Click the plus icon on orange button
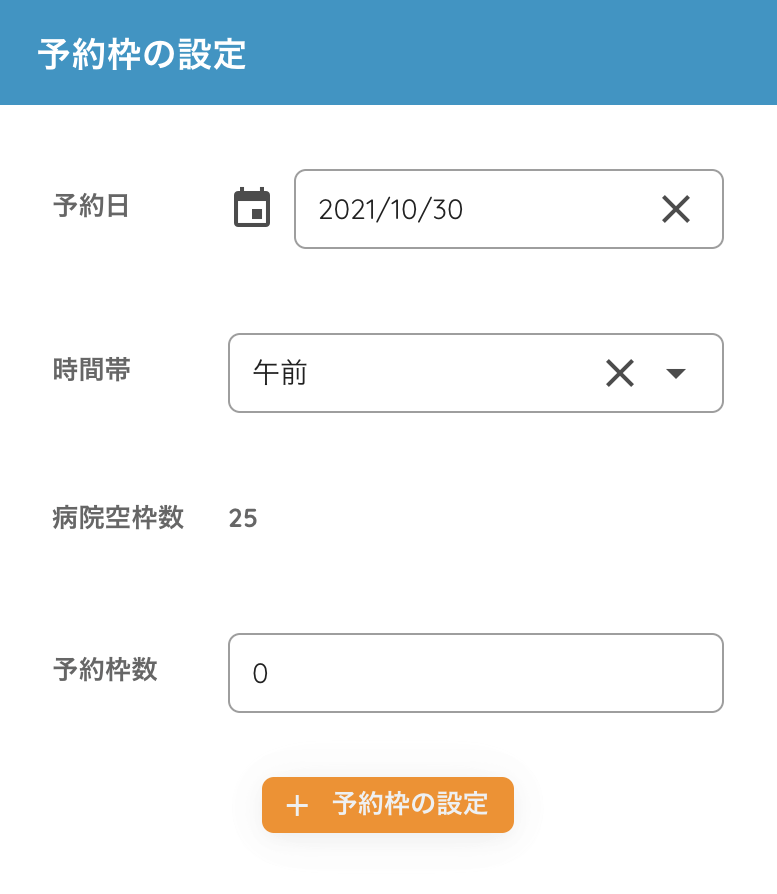 click(297, 806)
